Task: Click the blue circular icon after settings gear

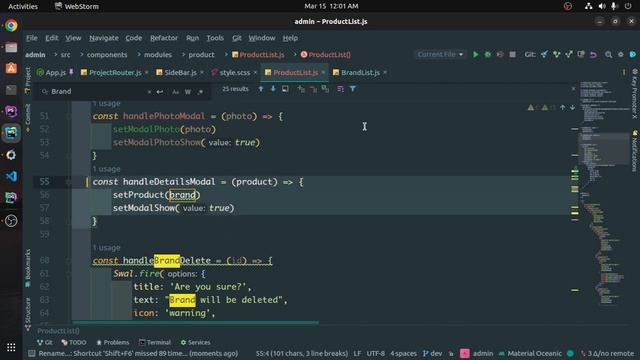Action: tap(633, 54)
